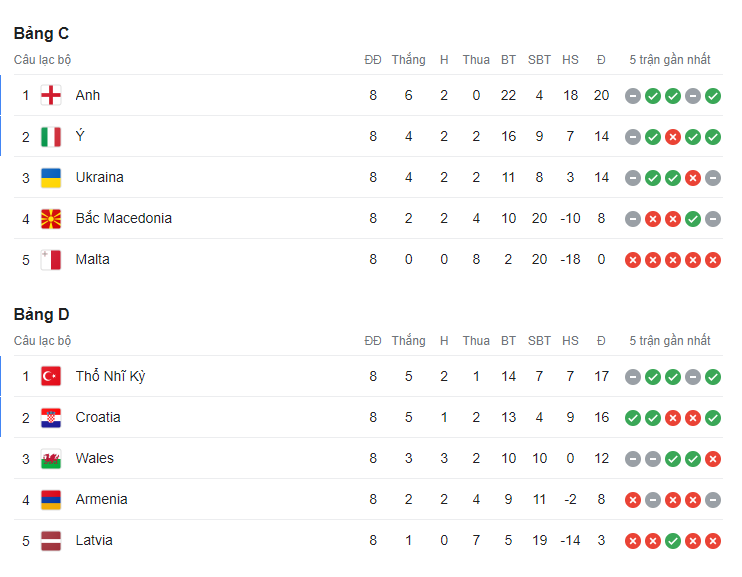Click the Armenia flag icon

(51, 500)
